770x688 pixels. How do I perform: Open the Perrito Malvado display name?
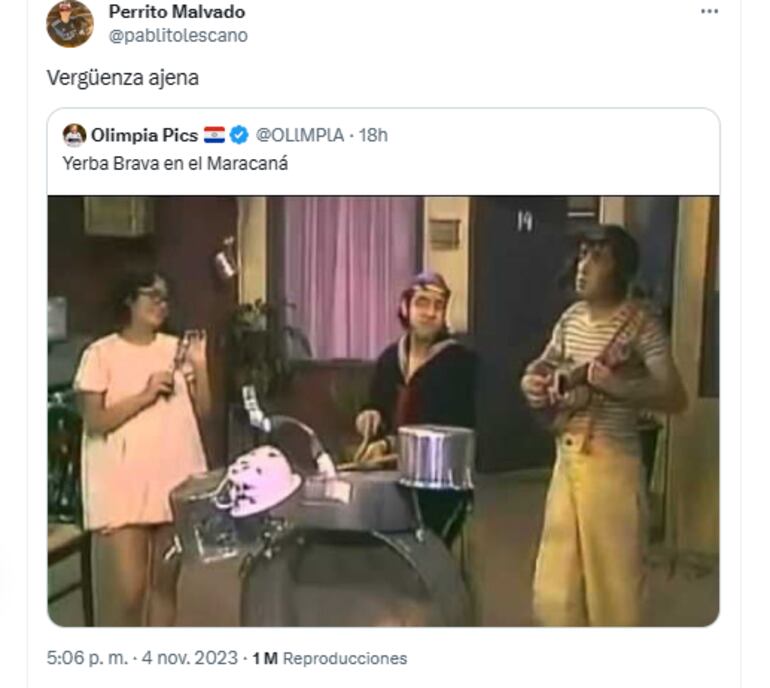[177, 12]
